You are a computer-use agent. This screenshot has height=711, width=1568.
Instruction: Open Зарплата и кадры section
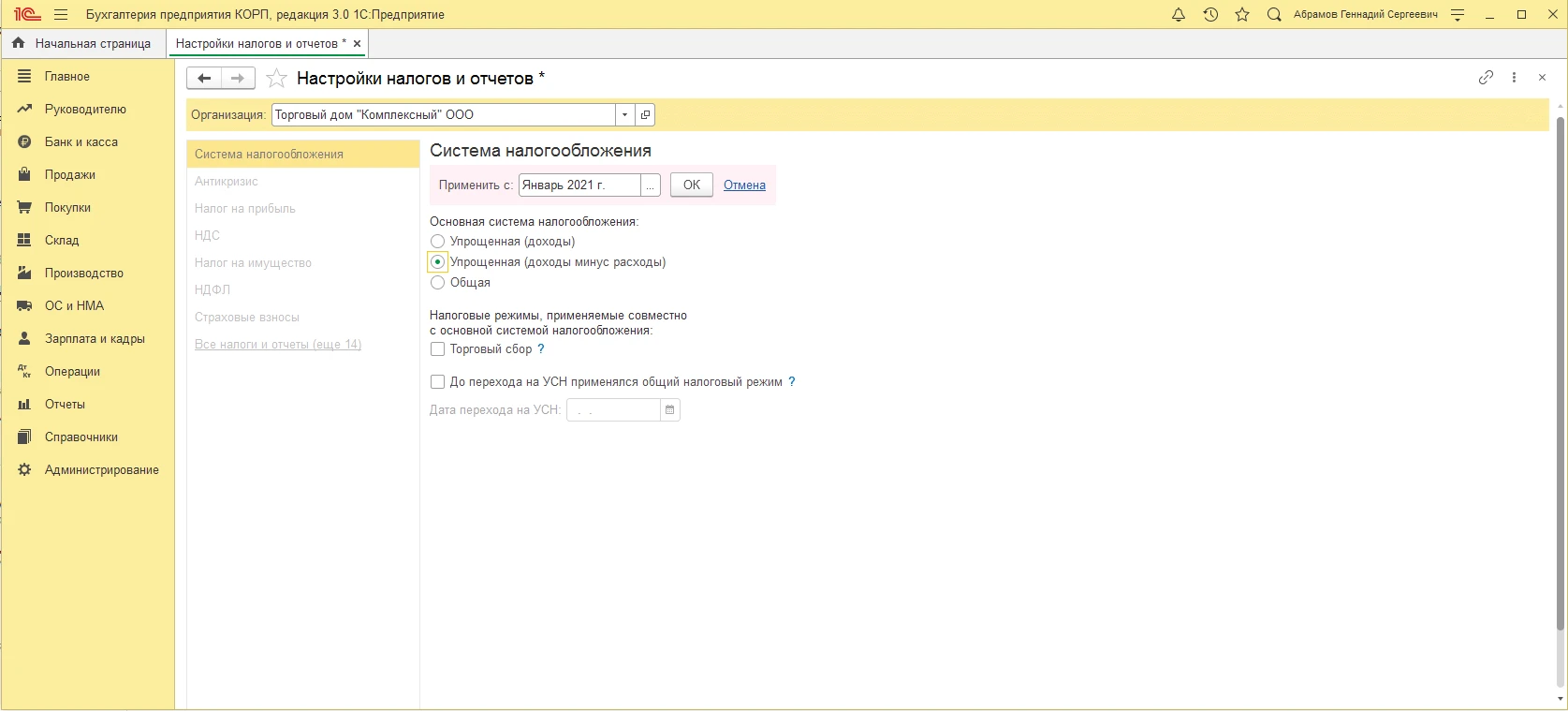click(x=95, y=339)
